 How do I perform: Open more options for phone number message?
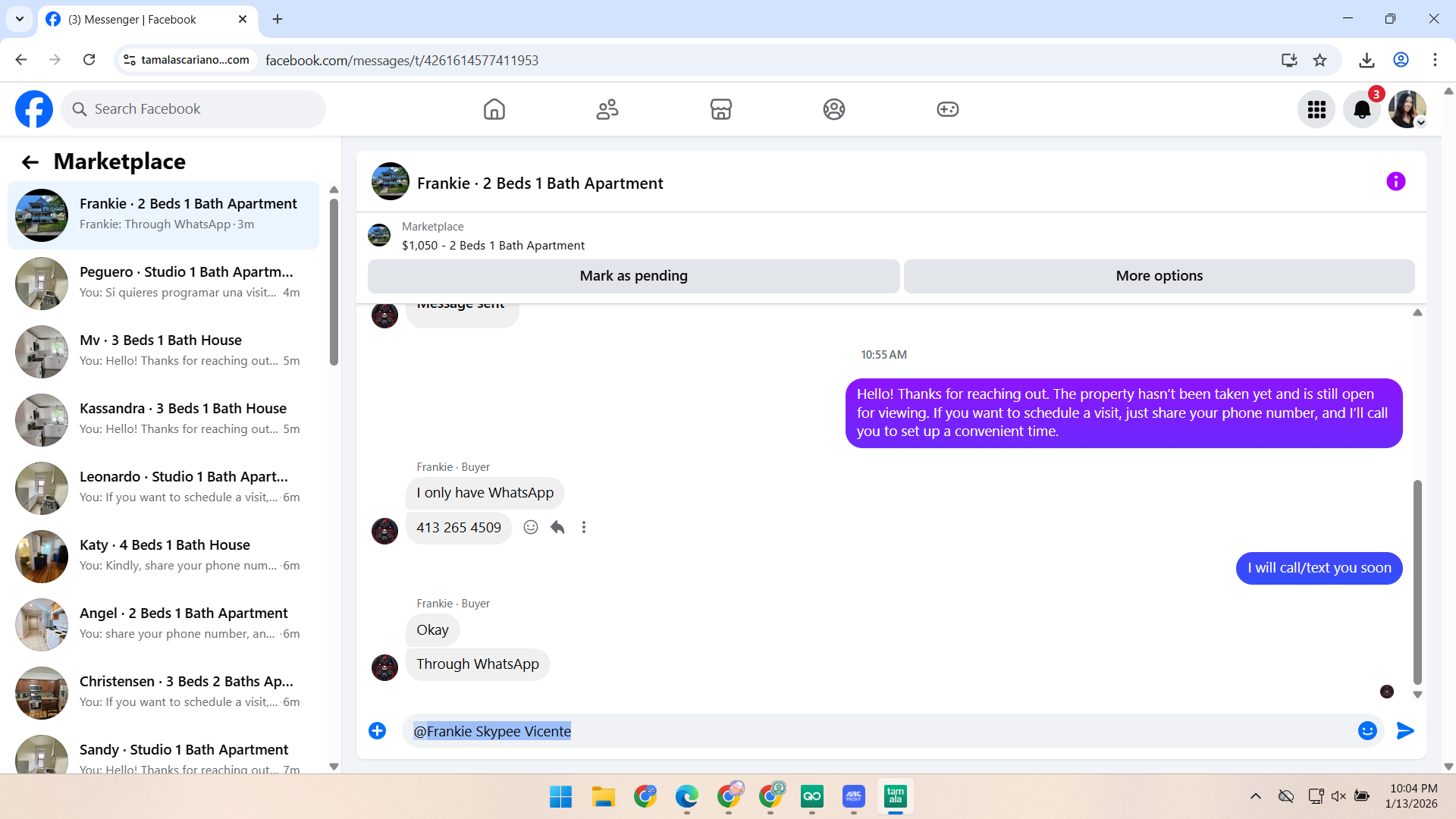[x=584, y=527]
